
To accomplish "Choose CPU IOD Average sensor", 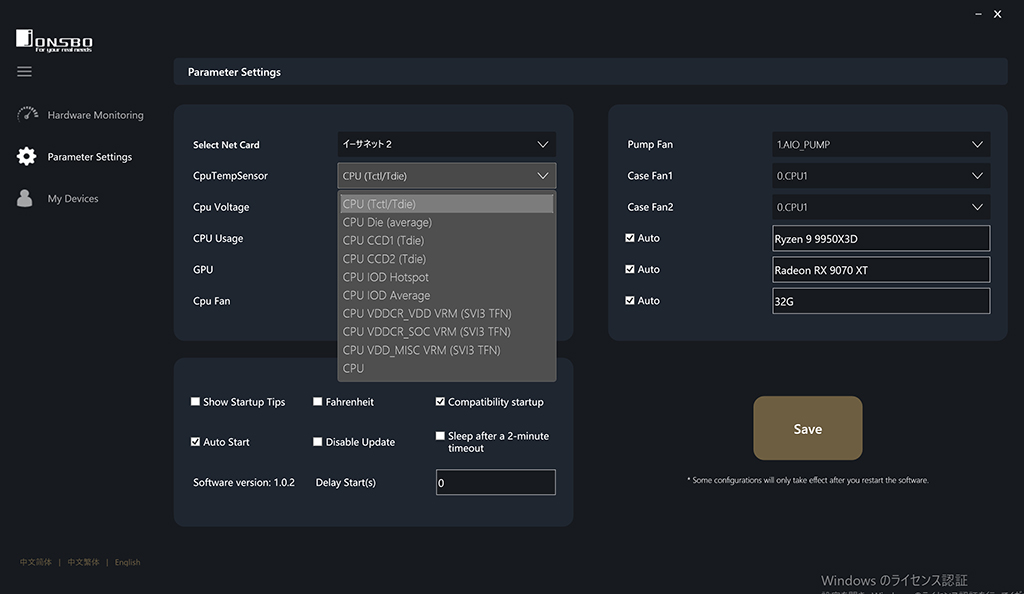I will click(447, 295).
